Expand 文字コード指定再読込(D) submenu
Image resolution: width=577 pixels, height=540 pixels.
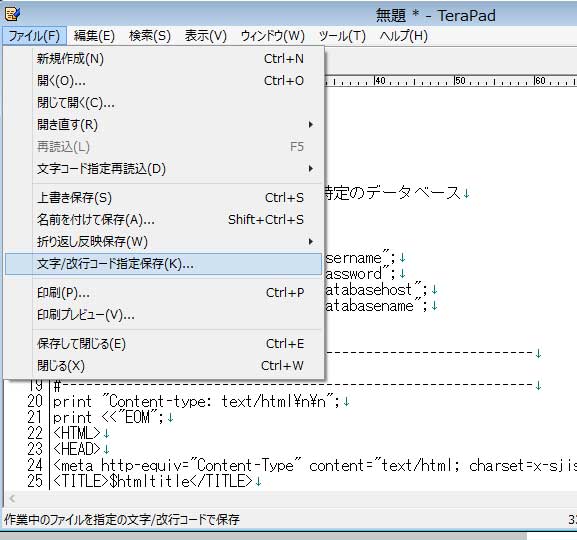[x=163, y=169]
